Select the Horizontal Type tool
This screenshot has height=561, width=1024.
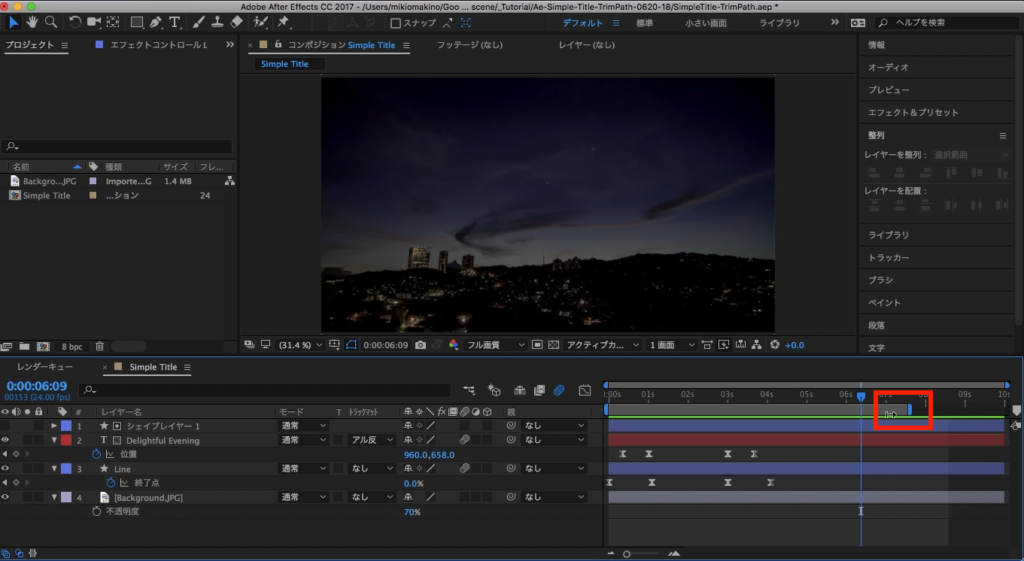pos(176,22)
